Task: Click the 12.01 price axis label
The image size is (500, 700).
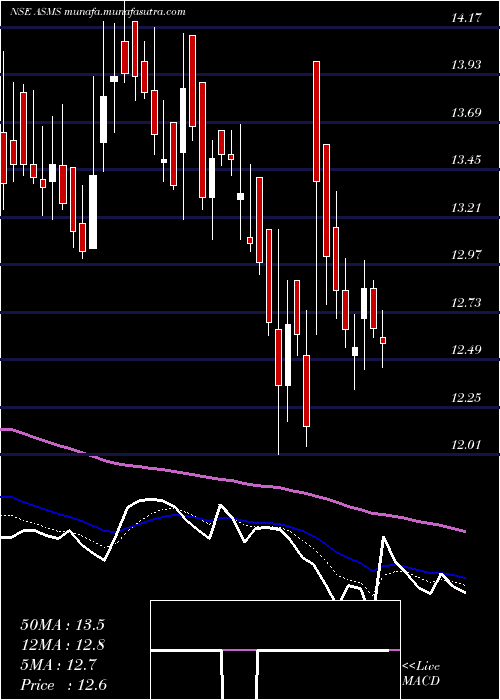Action: 467,445
